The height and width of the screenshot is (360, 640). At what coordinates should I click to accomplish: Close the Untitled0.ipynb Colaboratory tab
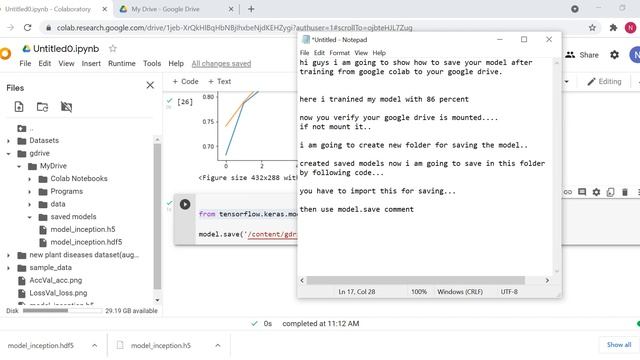(104, 9)
